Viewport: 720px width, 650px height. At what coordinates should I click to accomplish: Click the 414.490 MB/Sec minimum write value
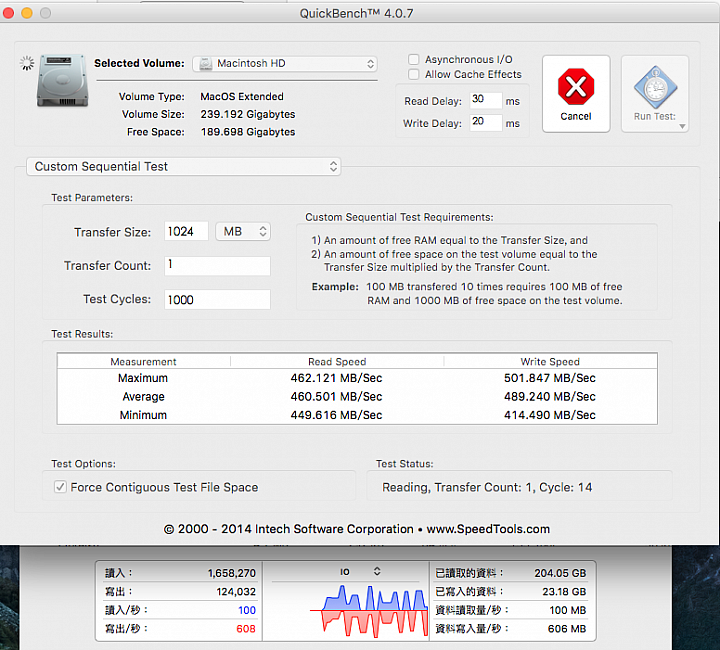550,415
